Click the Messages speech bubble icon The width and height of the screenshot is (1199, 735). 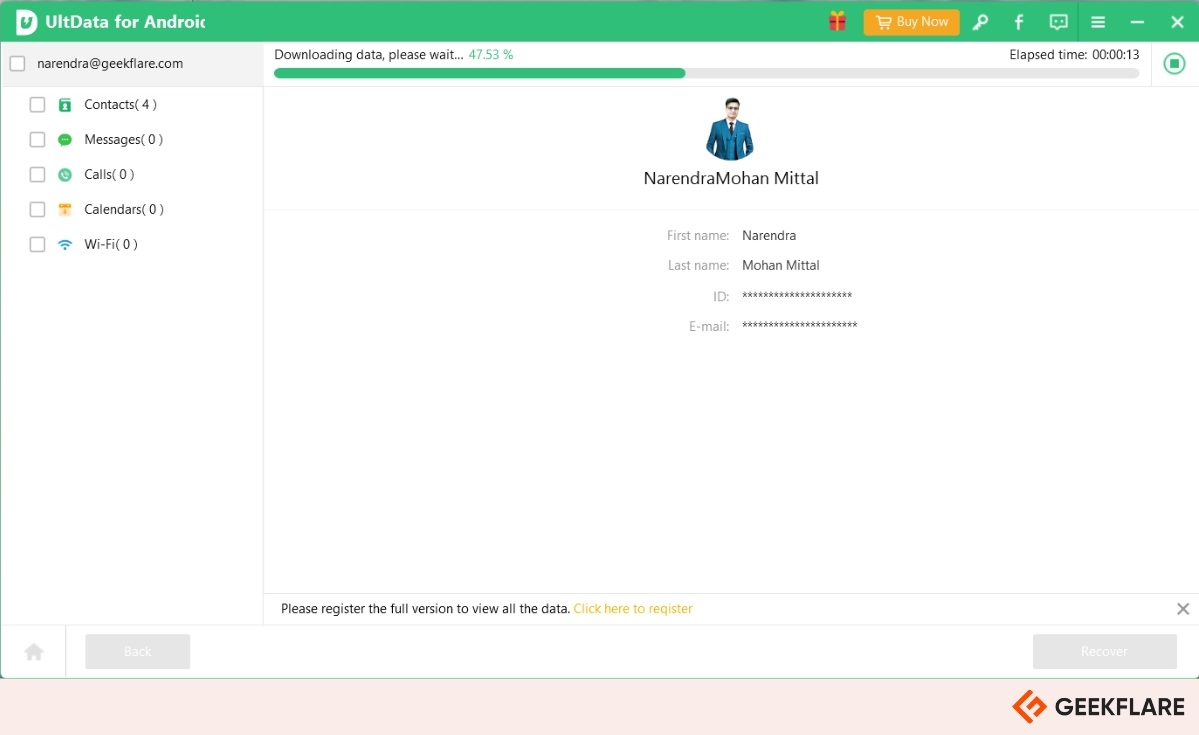click(x=65, y=140)
